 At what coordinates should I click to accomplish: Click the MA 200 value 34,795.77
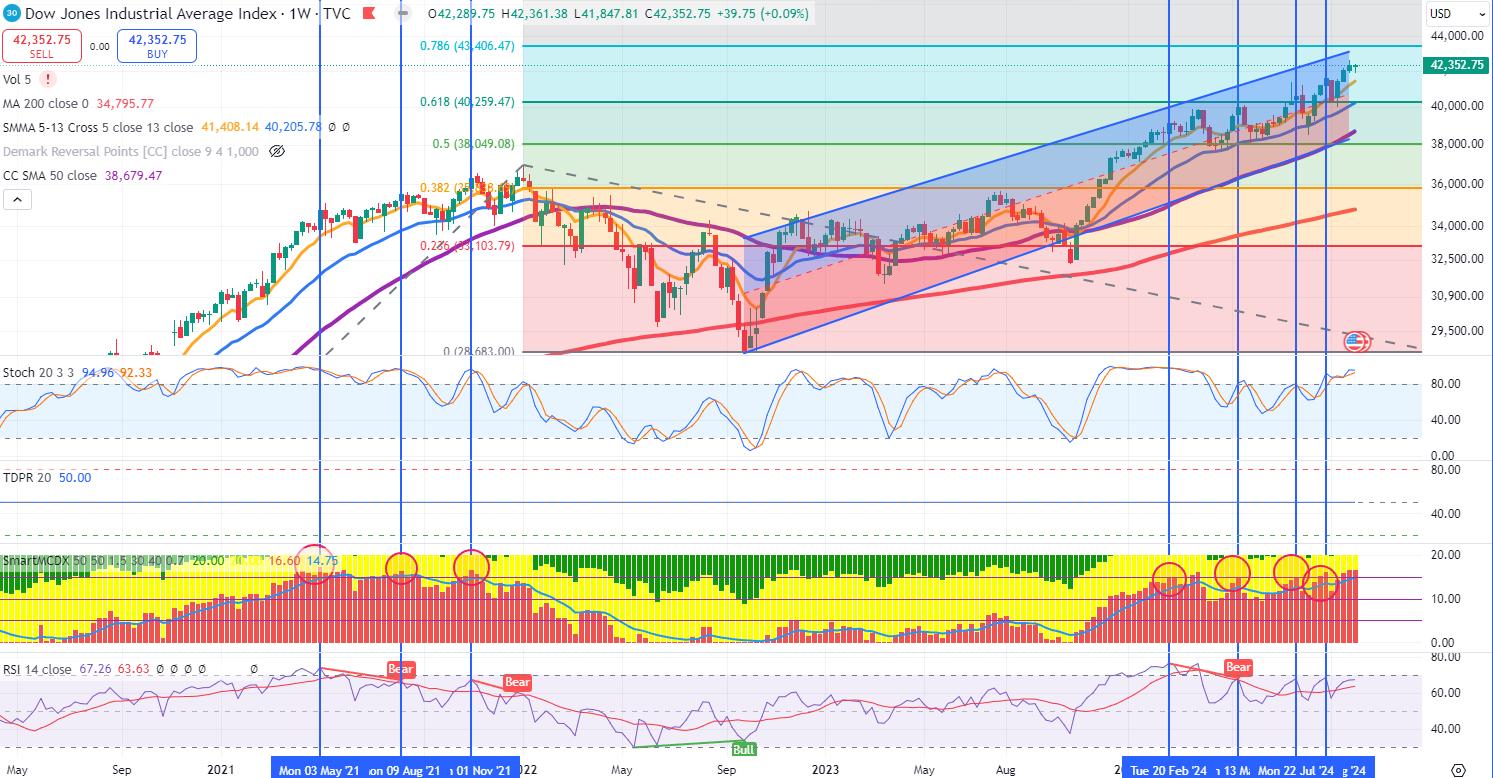[125, 103]
